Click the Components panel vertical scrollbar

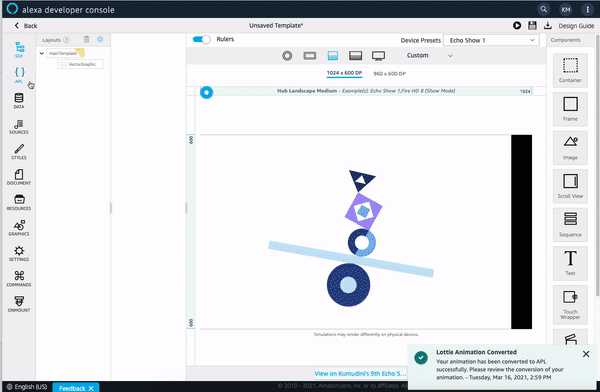click(x=597, y=165)
